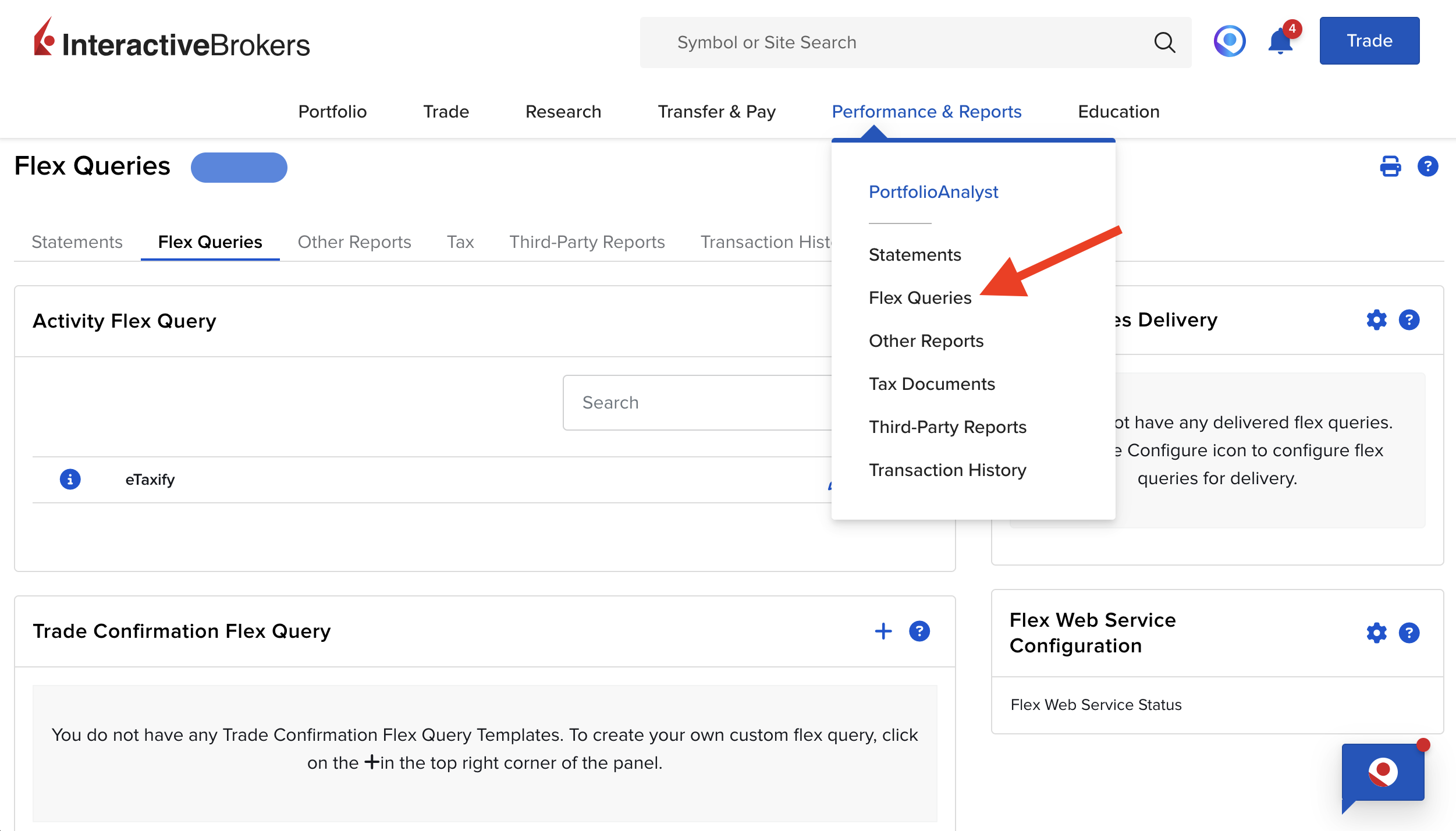This screenshot has width=1456, height=831.
Task: Switch to the Tax tab
Action: tap(460, 242)
